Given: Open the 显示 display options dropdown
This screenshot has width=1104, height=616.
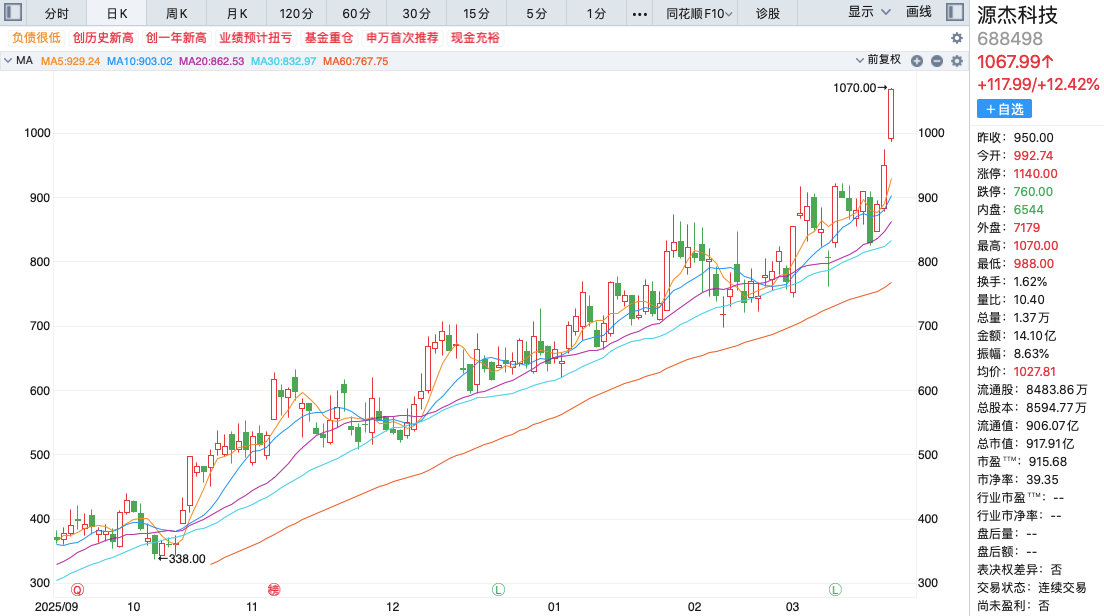Looking at the screenshot, I should coord(866,13).
